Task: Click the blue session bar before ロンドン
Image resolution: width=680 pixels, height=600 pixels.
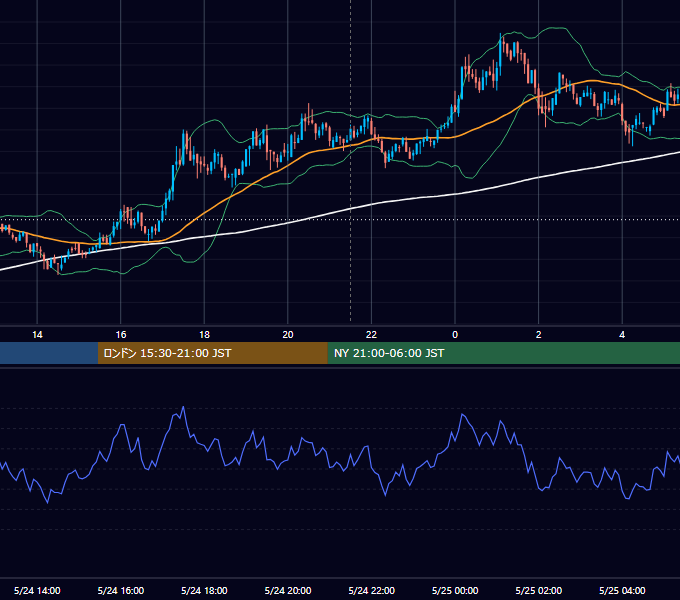Action: (49, 353)
